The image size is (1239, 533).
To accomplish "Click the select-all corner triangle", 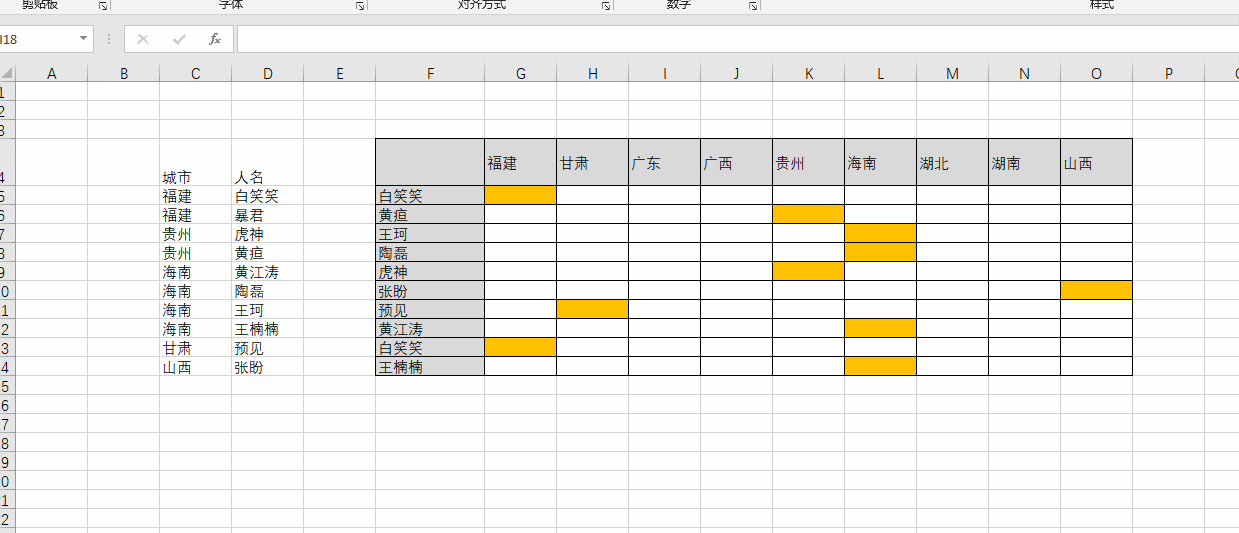I will pos(7,73).
